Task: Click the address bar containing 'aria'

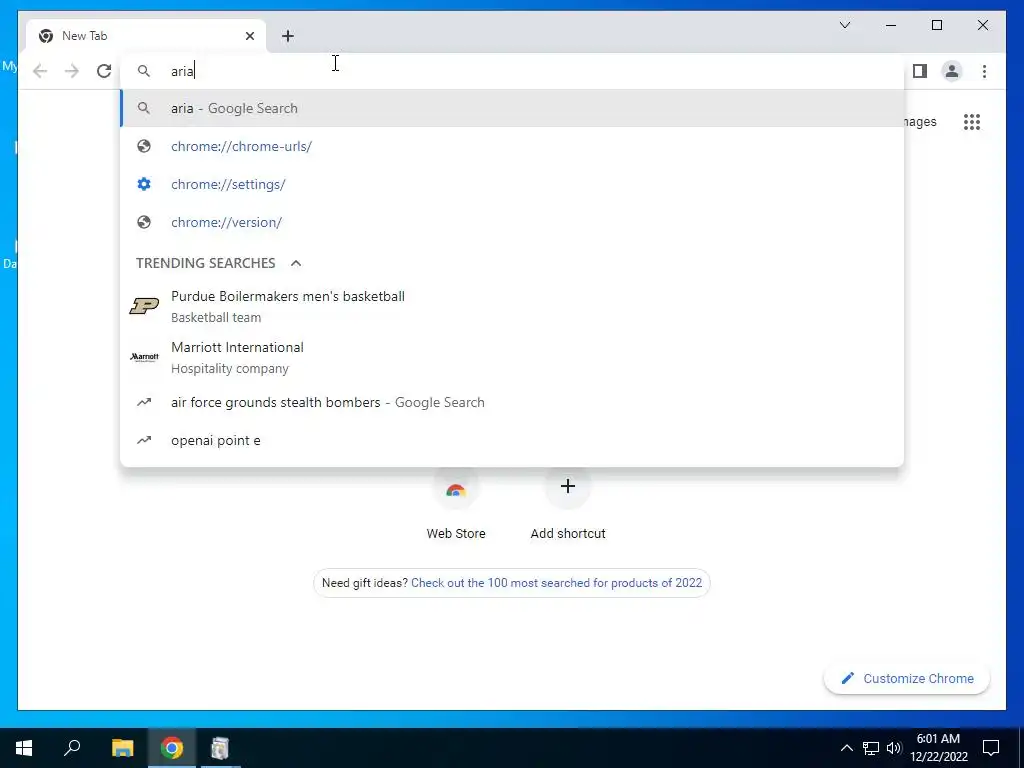Action: tap(512, 71)
